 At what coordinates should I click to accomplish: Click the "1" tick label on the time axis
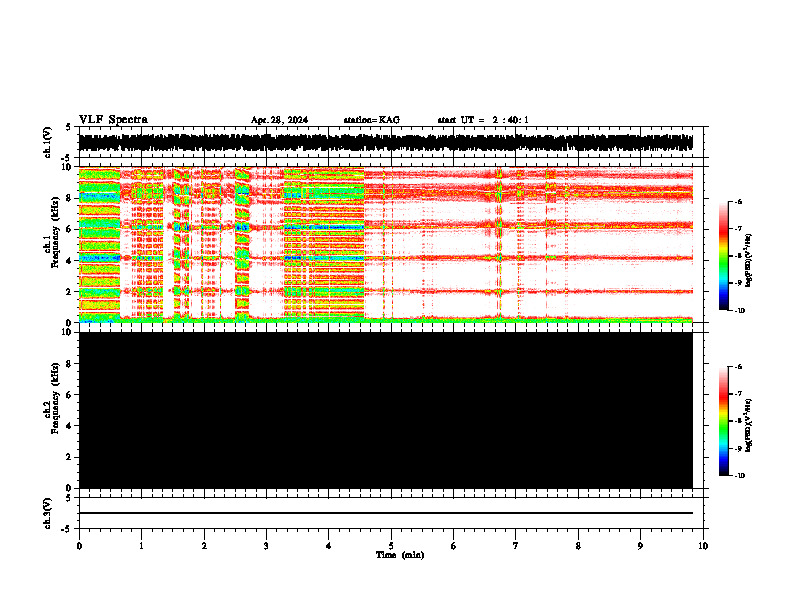(x=141, y=546)
